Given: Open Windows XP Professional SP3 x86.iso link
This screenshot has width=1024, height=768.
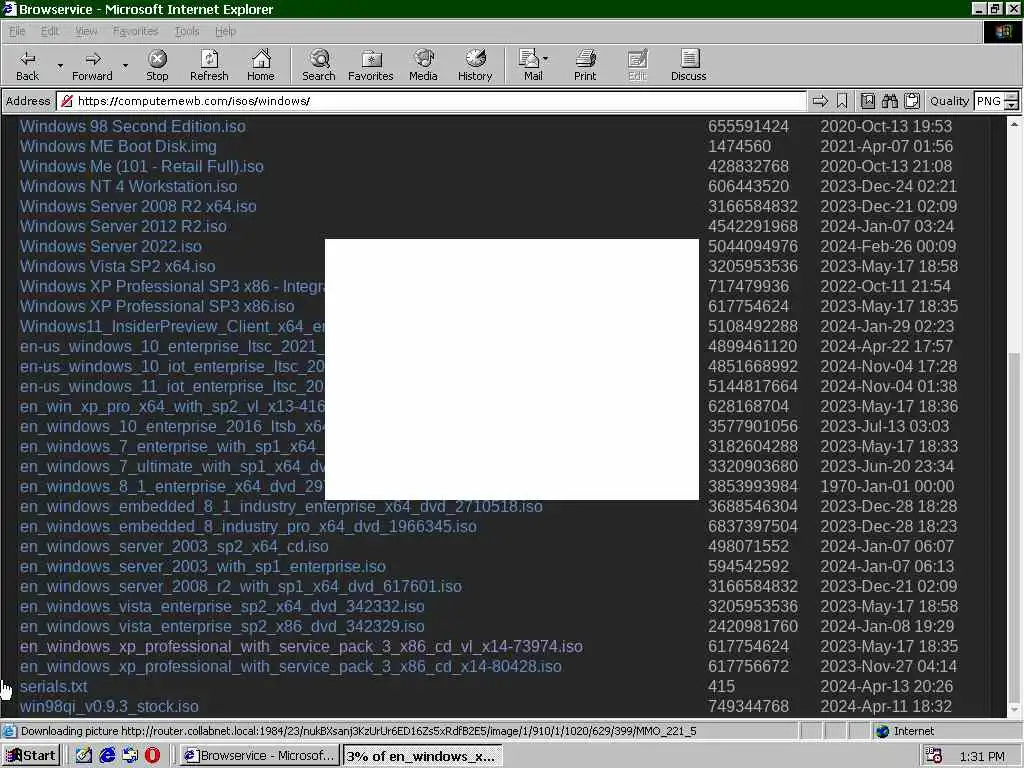Looking at the screenshot, I should (157, 306).
